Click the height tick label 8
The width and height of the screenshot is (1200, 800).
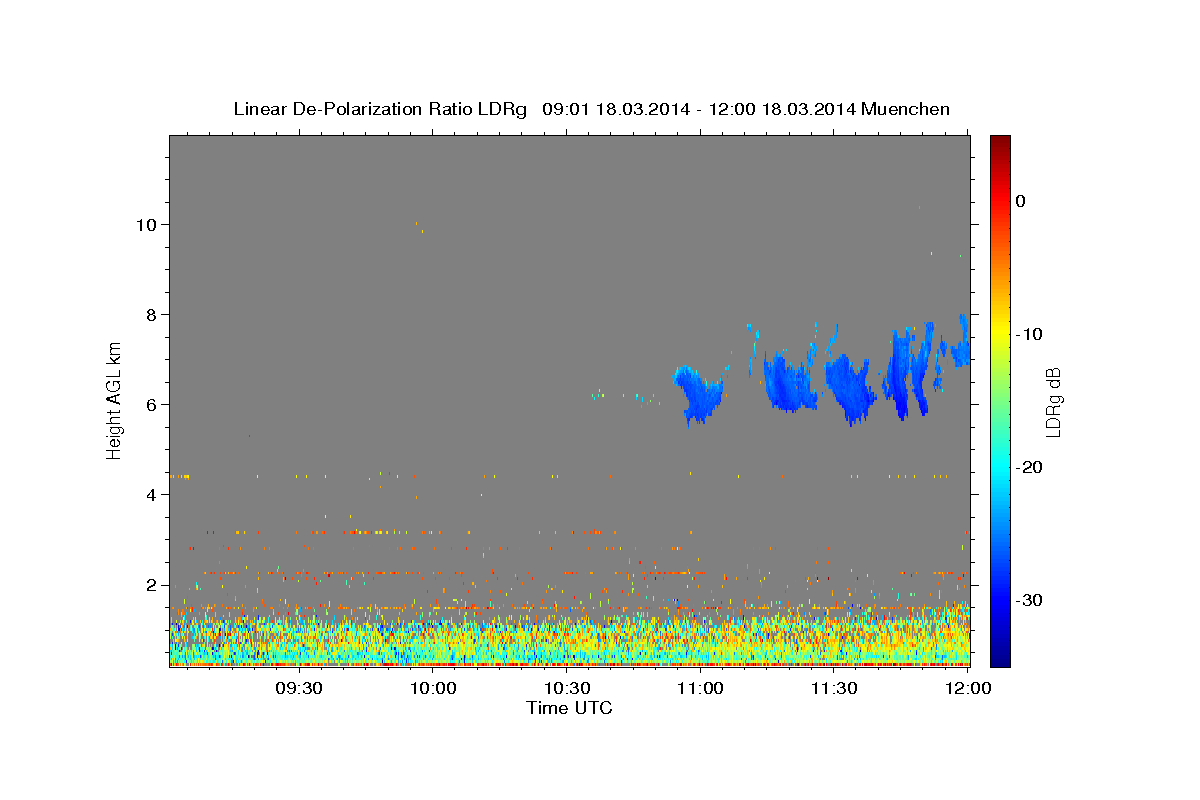tap(152, 315)
